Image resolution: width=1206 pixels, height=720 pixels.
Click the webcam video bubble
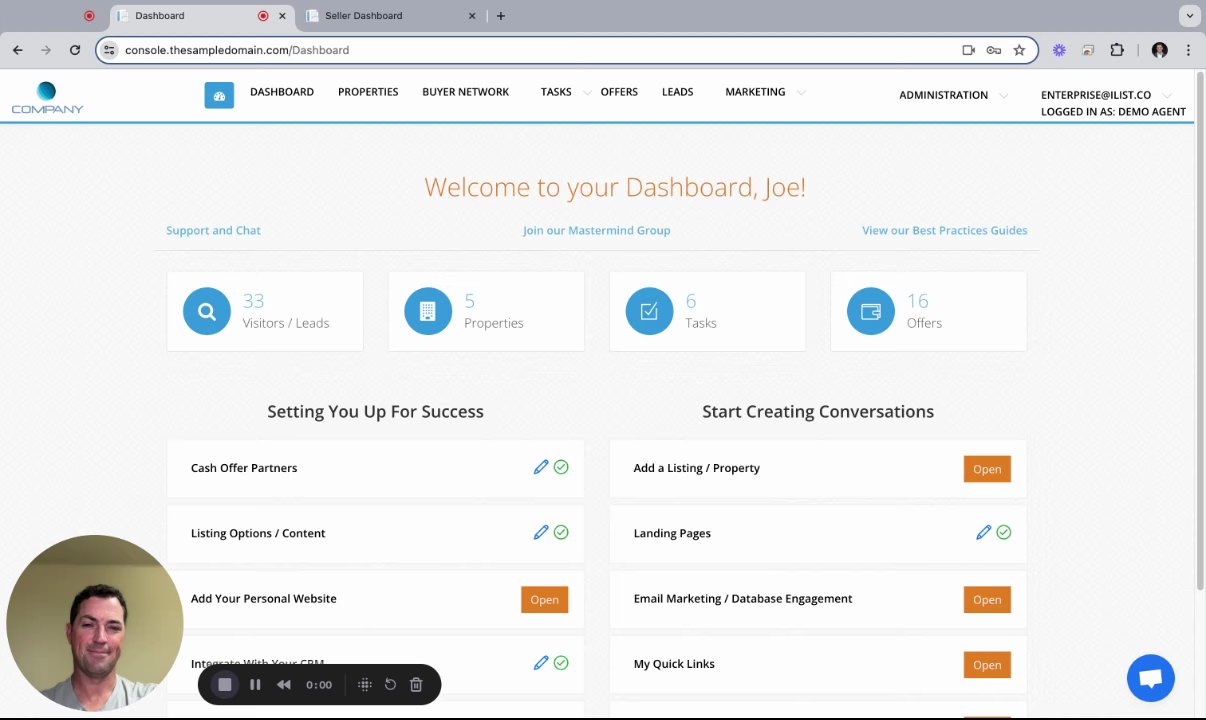95,623
